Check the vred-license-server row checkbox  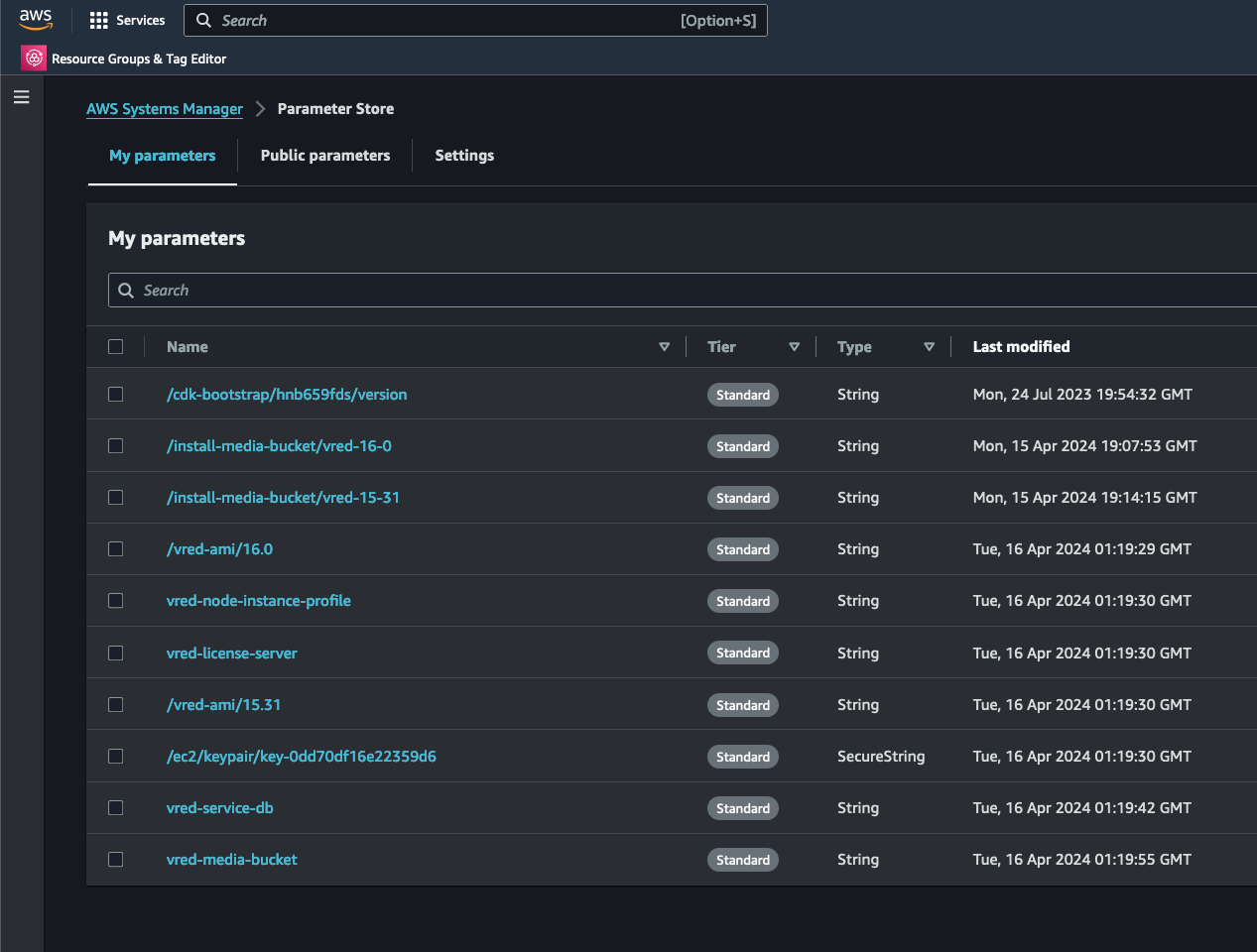click(x=115, y=653)
